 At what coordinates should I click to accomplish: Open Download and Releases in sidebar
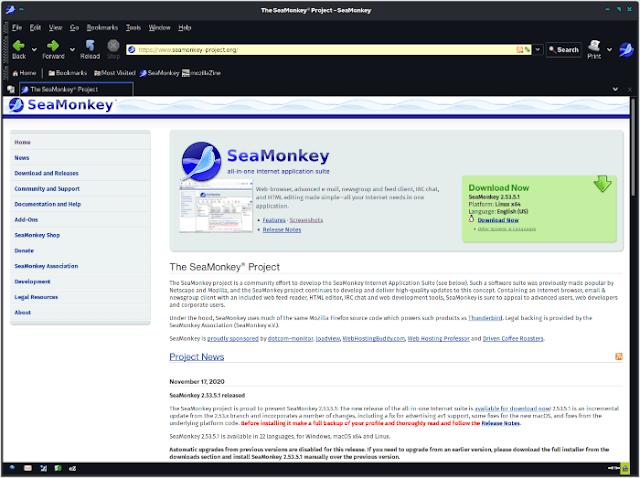pos(46,173)
